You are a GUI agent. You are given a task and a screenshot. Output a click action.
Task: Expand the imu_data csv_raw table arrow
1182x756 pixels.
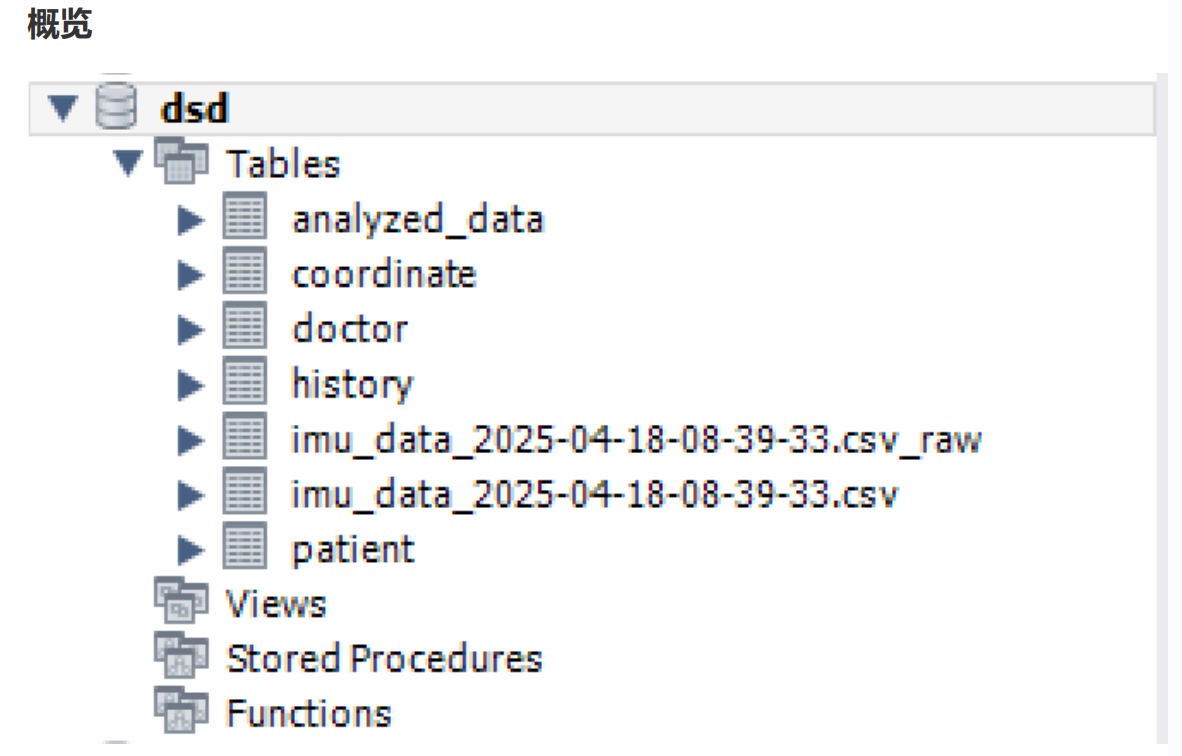pyautogui.click(x=190, y=439)
